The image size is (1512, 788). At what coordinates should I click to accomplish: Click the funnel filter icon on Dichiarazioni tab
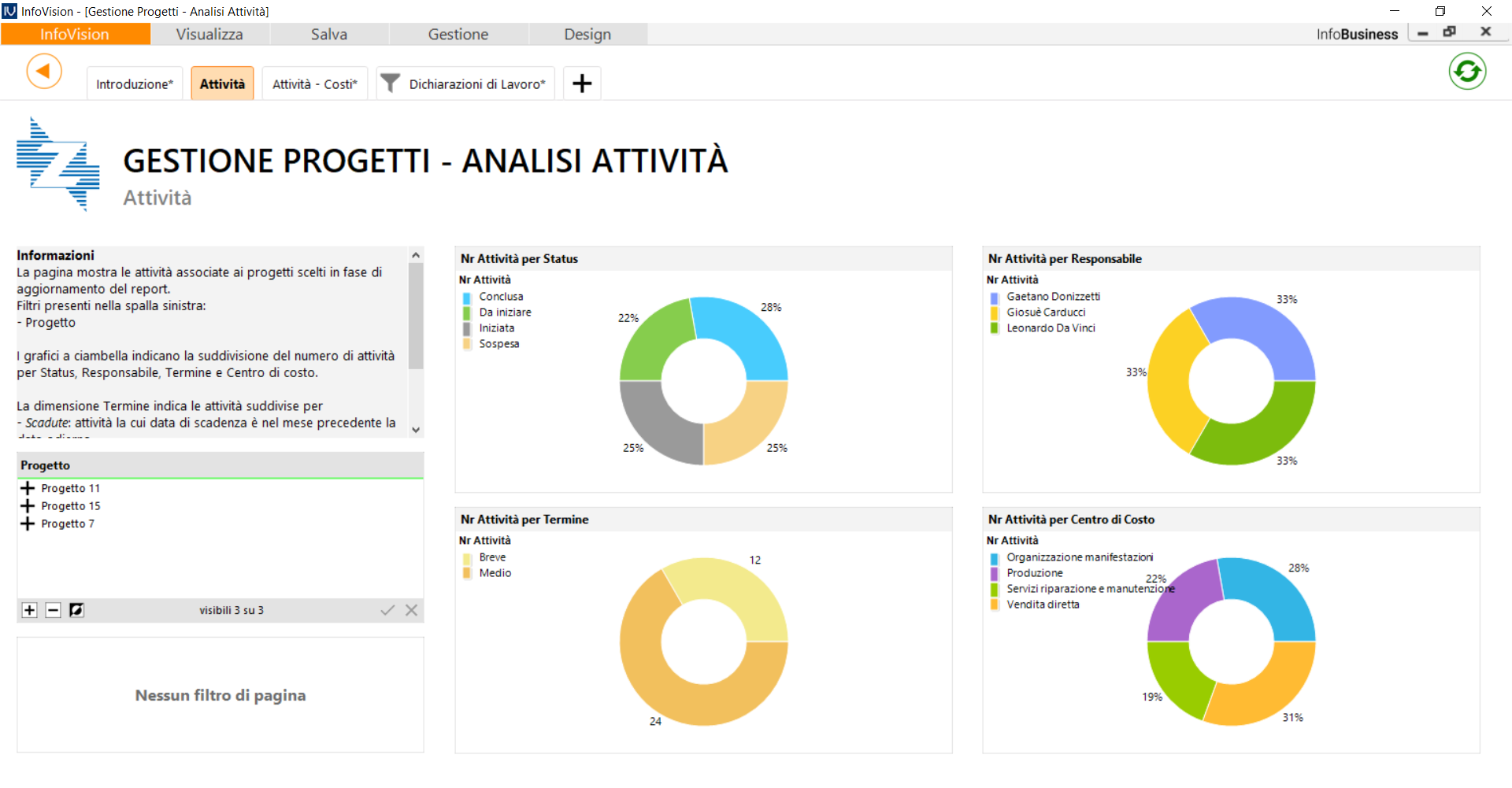pos(390,83)
